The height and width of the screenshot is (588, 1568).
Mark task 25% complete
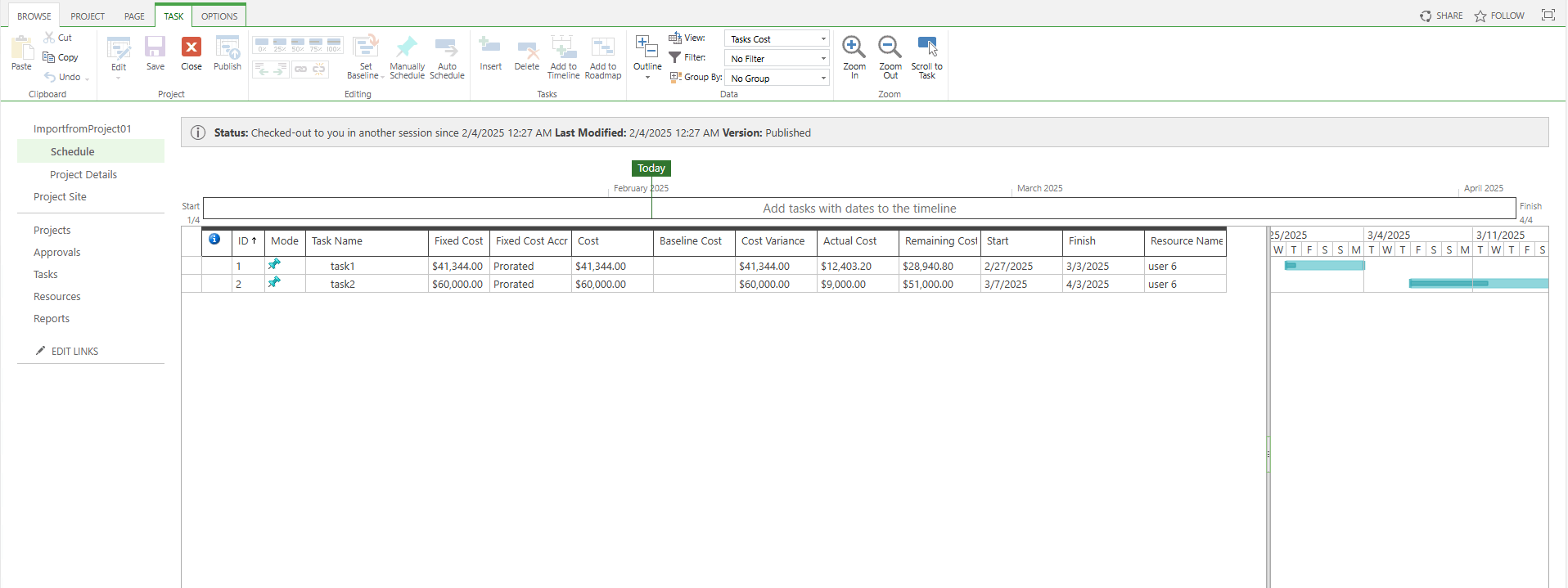(280, 44)
